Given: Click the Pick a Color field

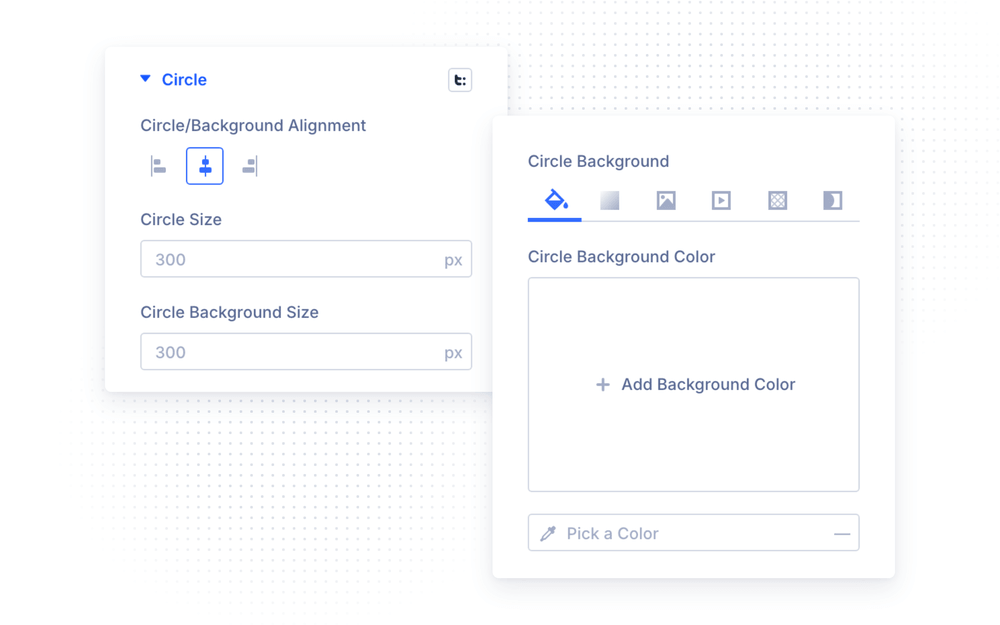Looking at the screenshot, I should (694, 533).
